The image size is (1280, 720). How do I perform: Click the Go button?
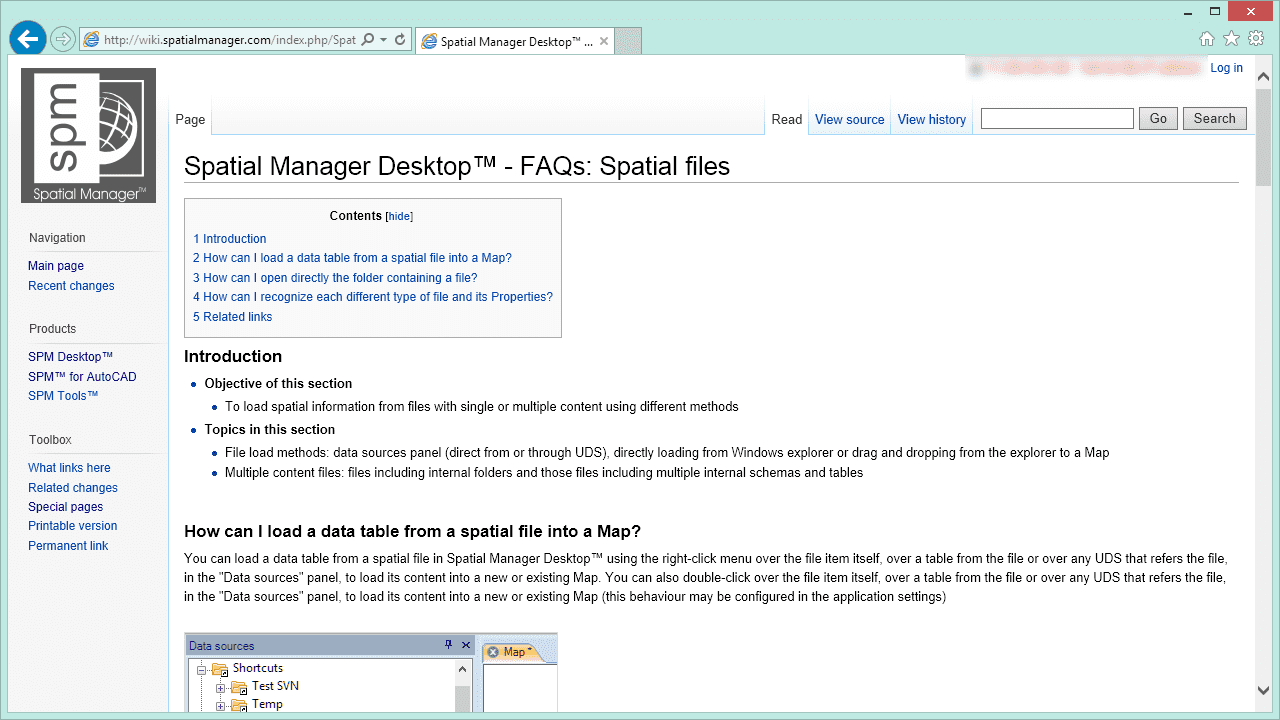tap(1158, 118)
